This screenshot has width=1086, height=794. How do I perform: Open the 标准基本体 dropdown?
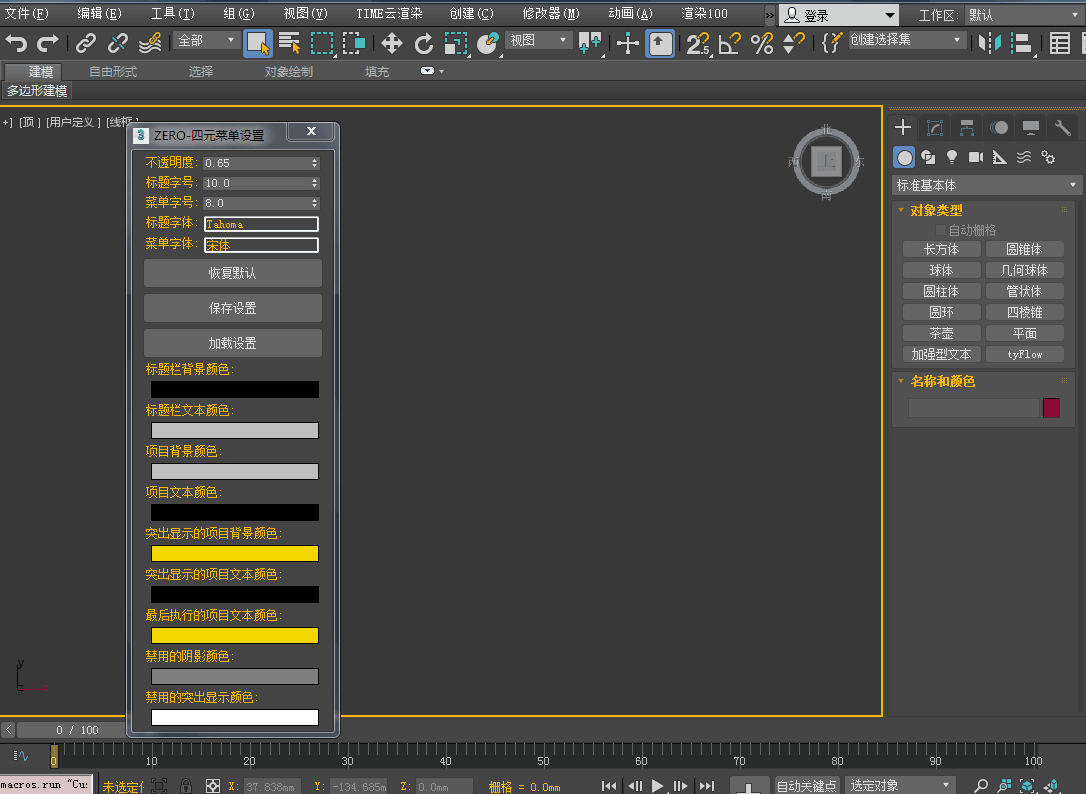pyautogui.click(x=987, y=185)
